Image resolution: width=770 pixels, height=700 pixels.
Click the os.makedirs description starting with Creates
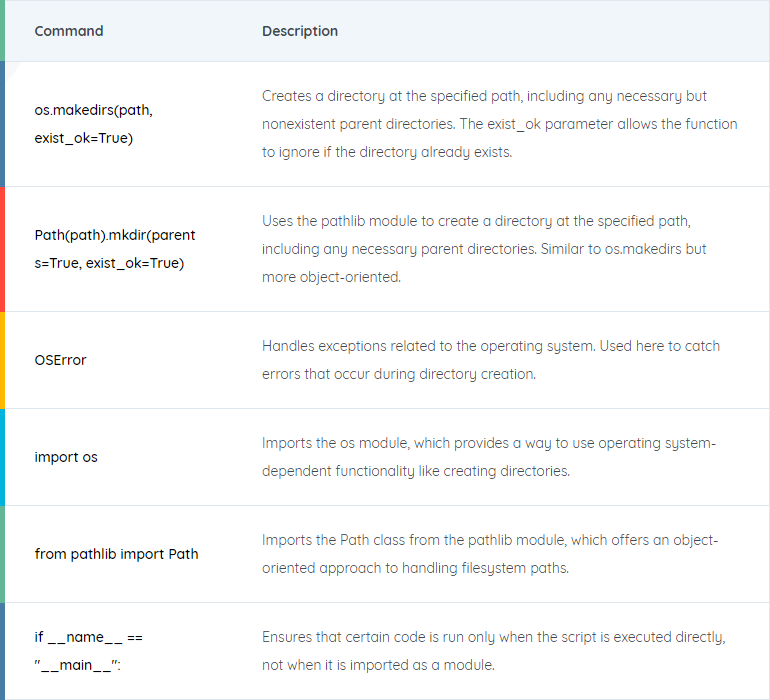coord(499,124)
